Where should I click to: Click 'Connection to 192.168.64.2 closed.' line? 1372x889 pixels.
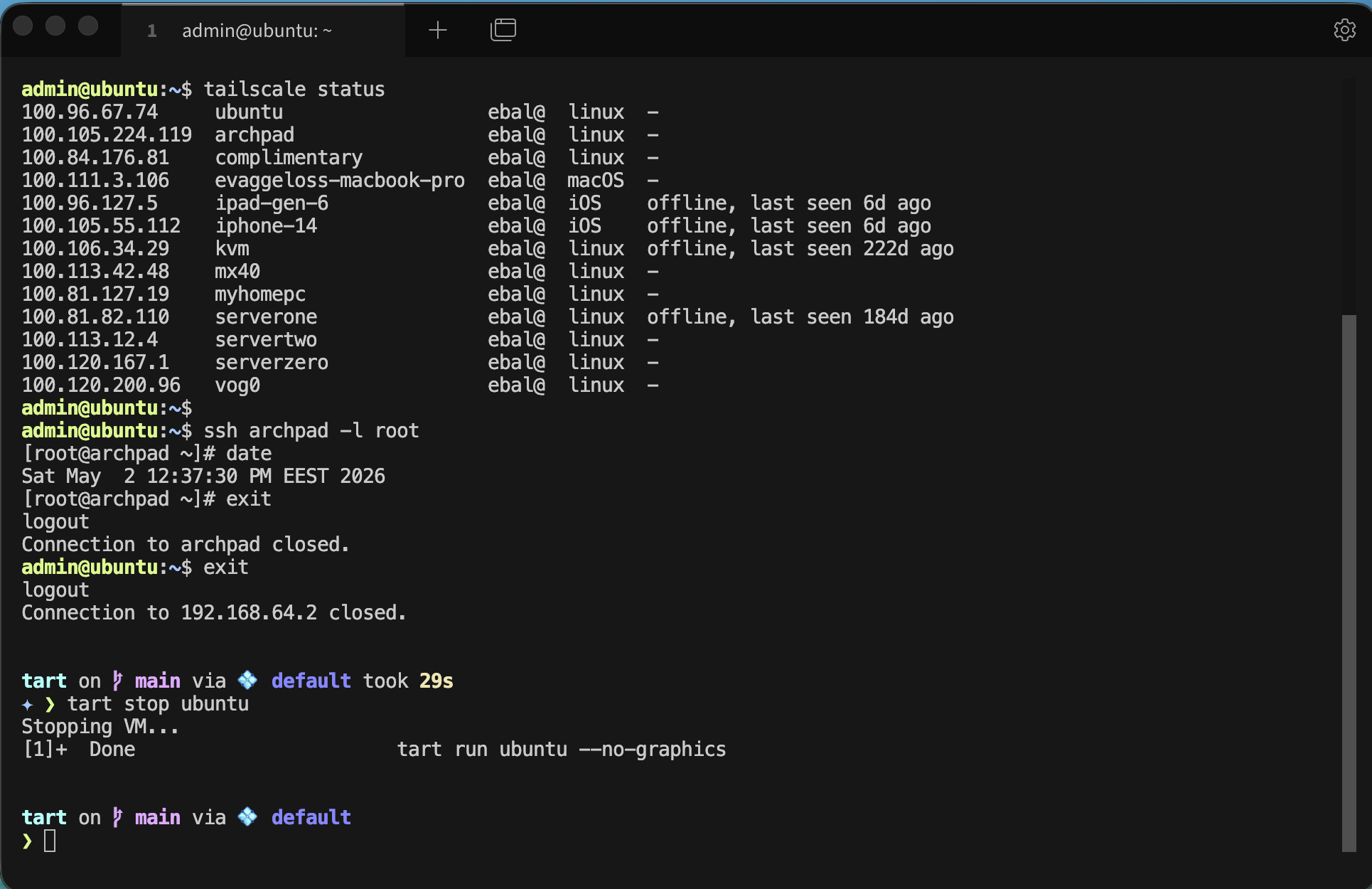coord(214,613)
